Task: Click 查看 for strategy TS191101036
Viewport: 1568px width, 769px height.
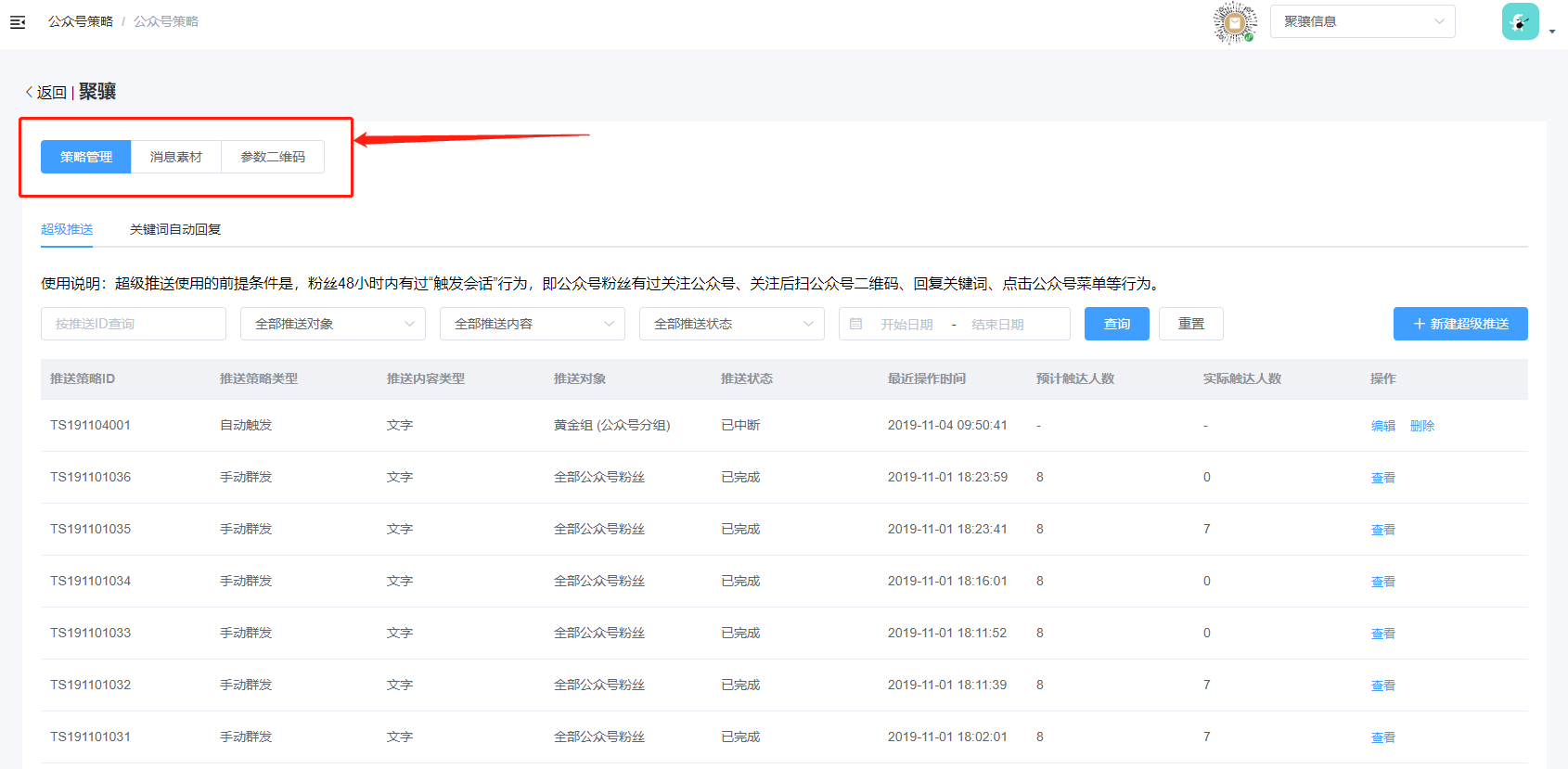Action: tap(1382, 478)
